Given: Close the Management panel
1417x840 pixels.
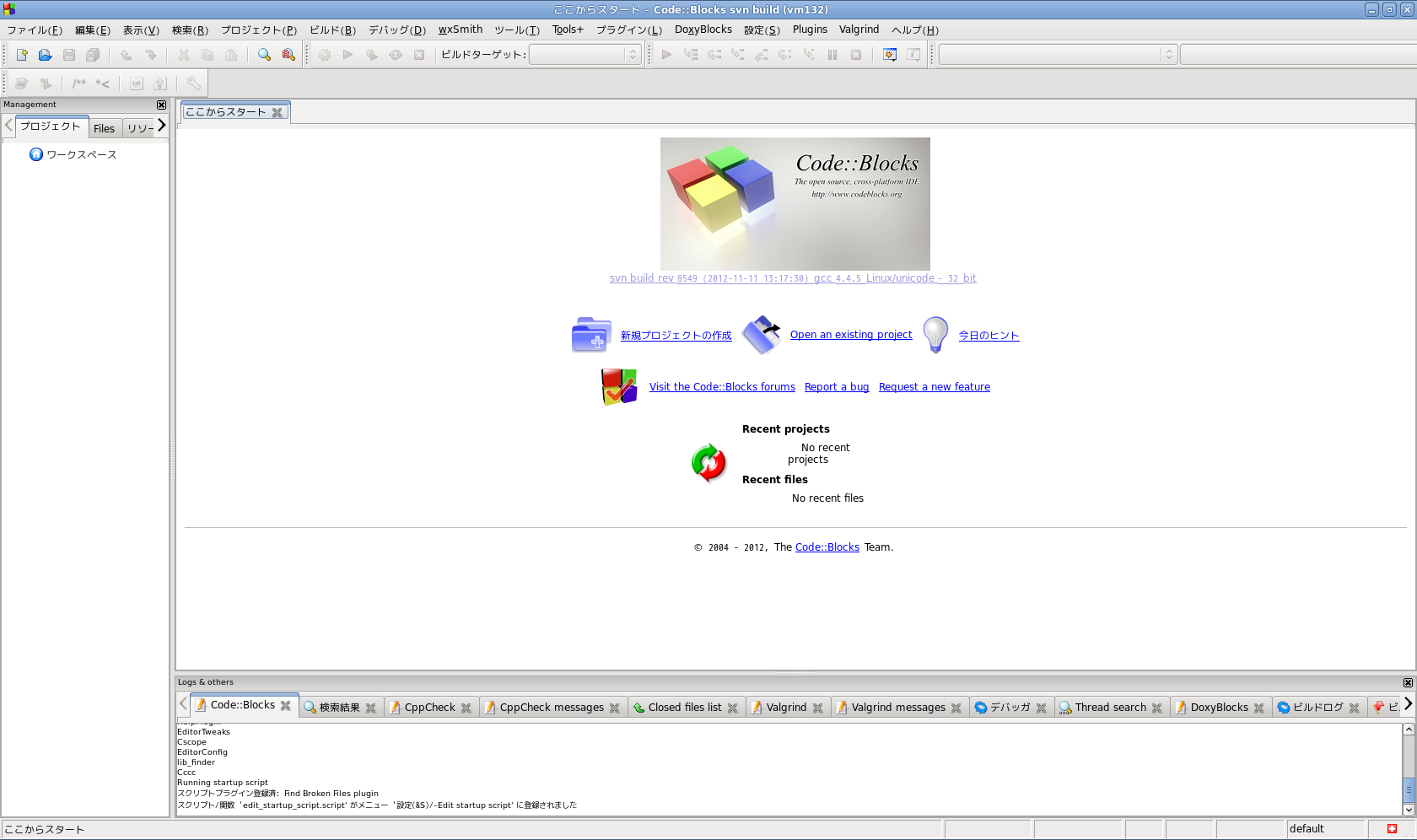Looking at the screenshot, I should point(161,105).
